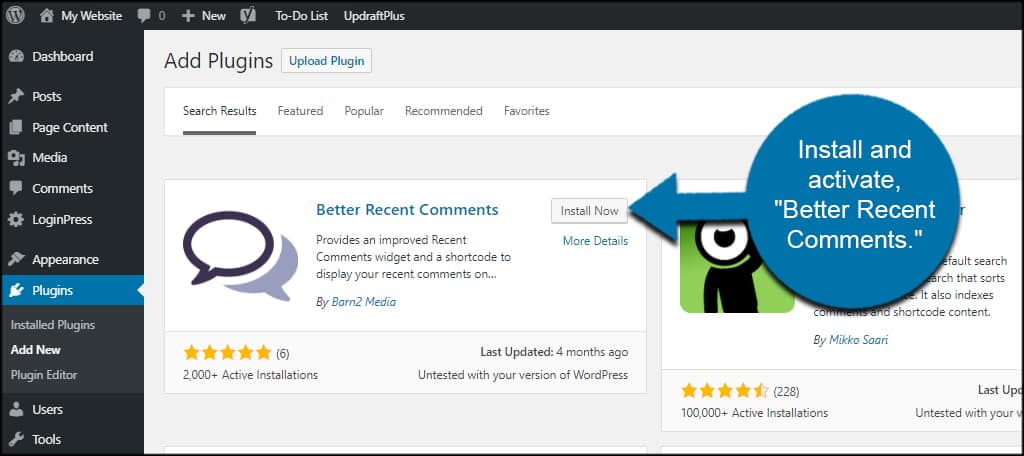
Task: Click the five-star rating with (6) reviews
Action: pos(227,353)
